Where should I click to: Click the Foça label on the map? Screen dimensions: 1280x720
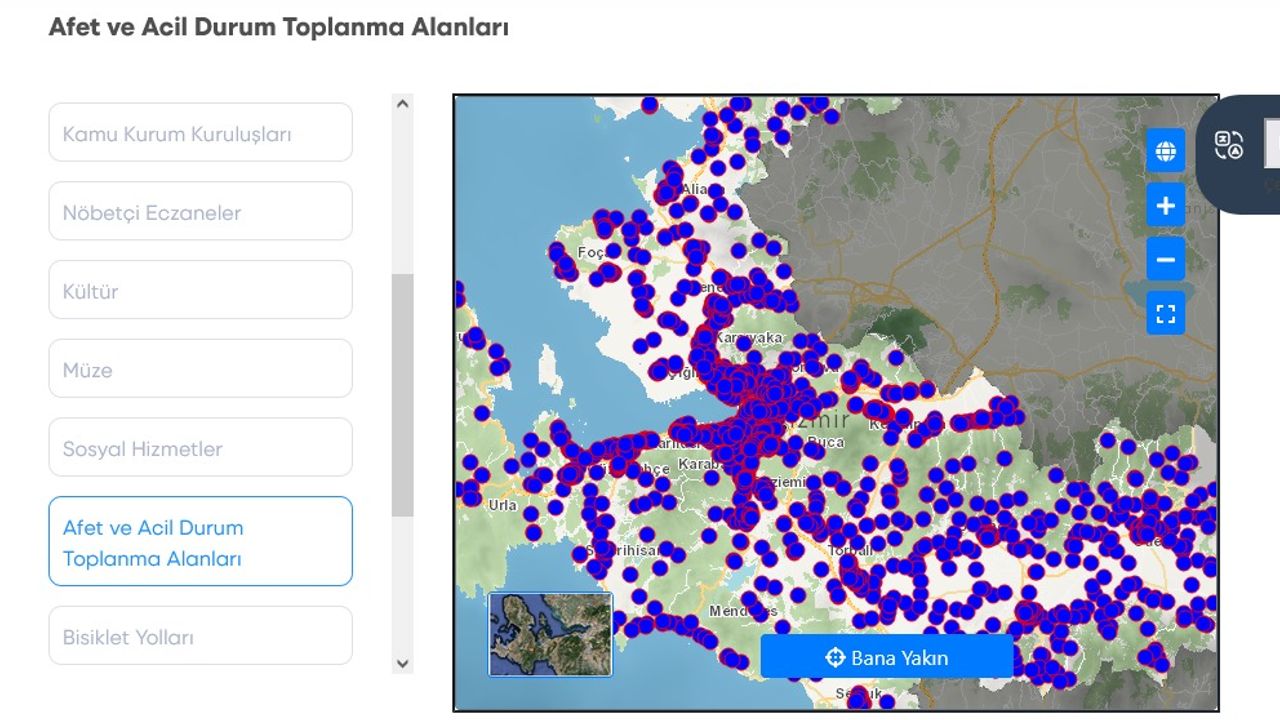click(590, 253)
